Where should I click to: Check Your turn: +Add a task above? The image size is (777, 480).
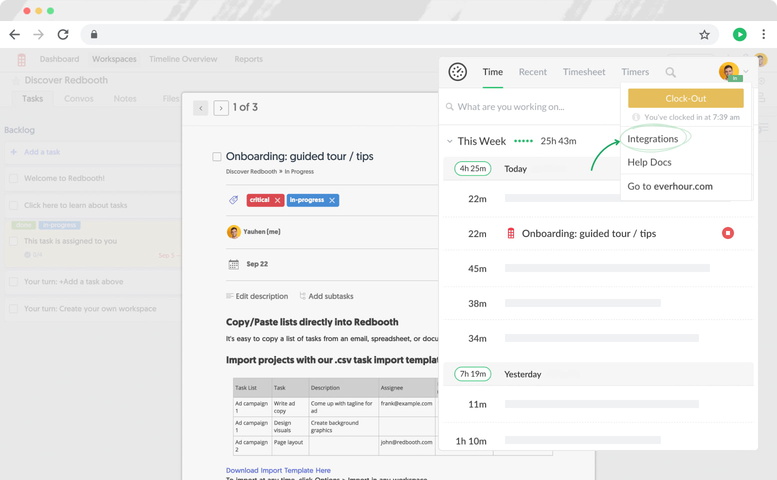click(13, 281)
